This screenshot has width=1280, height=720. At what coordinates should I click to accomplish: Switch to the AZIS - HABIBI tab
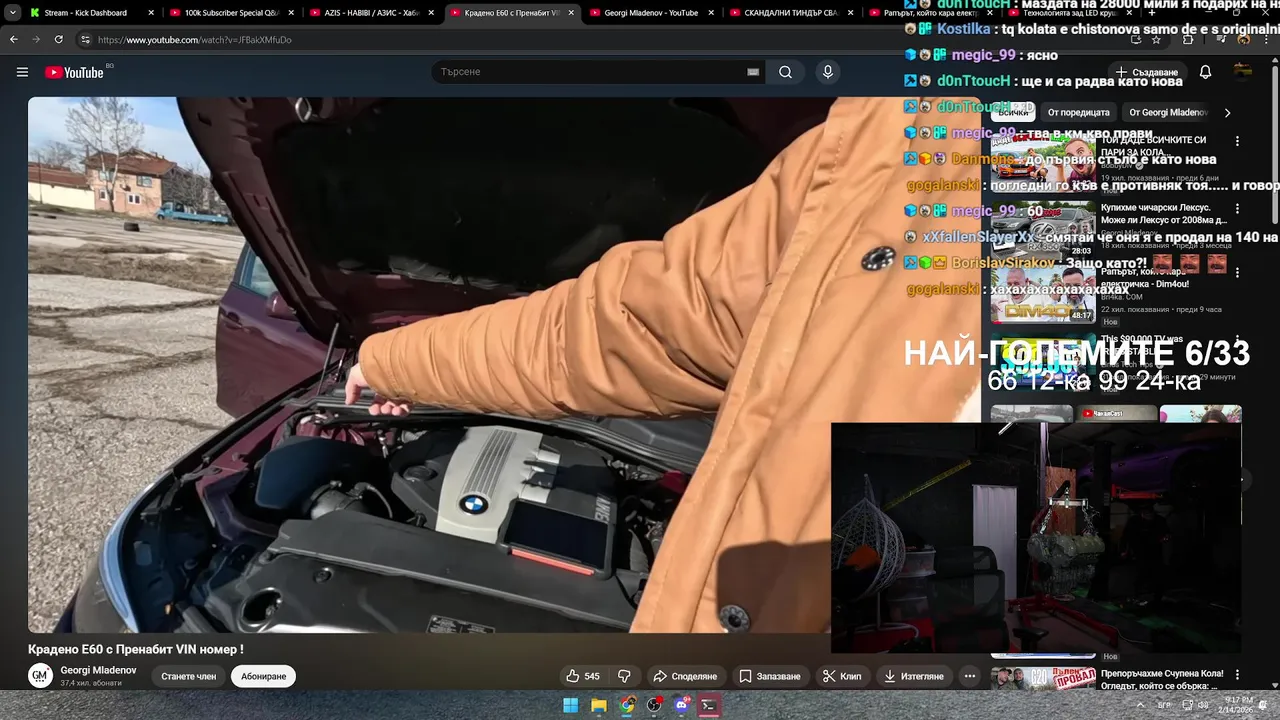pyautogui.click(x=370, y=13)
